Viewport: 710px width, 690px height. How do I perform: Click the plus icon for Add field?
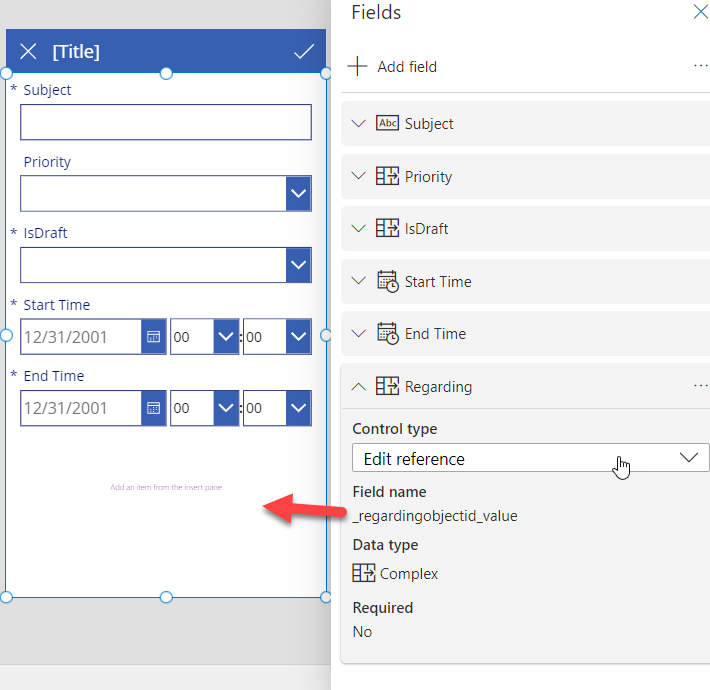357,67
